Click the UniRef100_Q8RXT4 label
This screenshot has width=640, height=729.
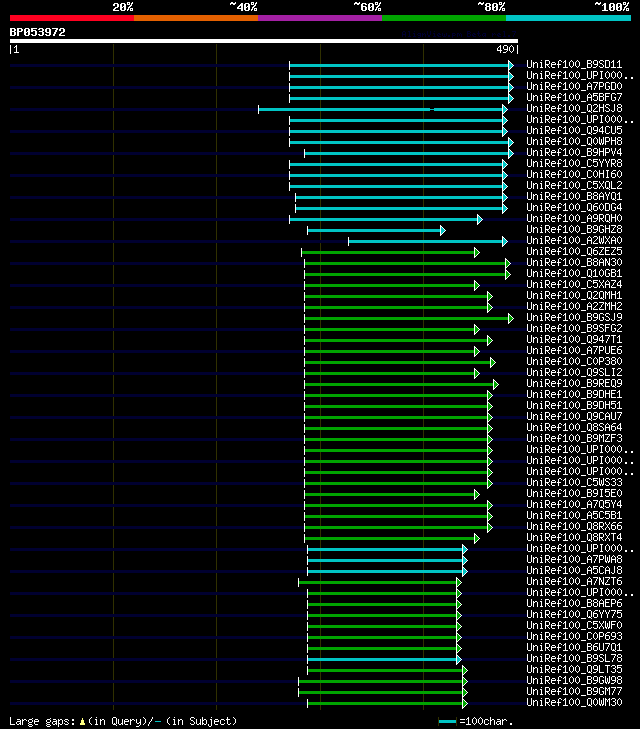click(x=574, y=537)
